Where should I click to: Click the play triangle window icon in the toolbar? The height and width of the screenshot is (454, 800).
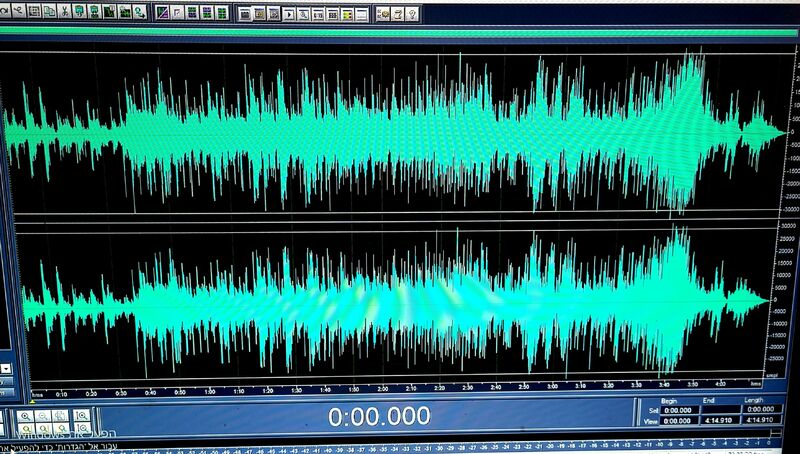click(289, 14)
